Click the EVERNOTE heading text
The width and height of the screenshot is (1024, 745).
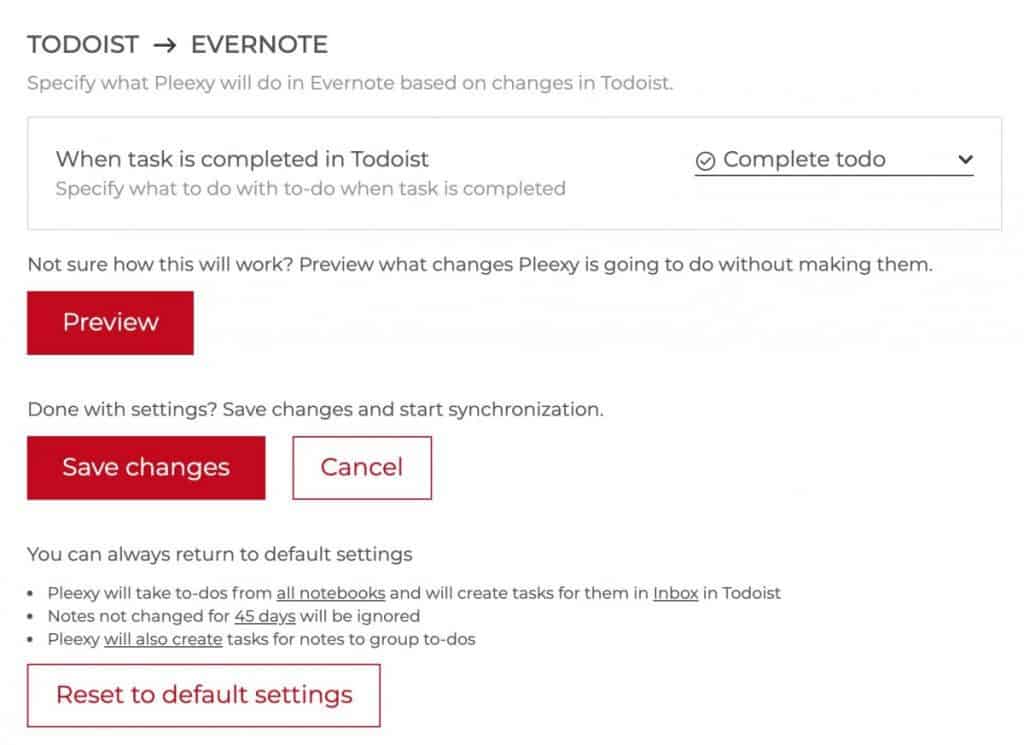[x=259, y=44]
